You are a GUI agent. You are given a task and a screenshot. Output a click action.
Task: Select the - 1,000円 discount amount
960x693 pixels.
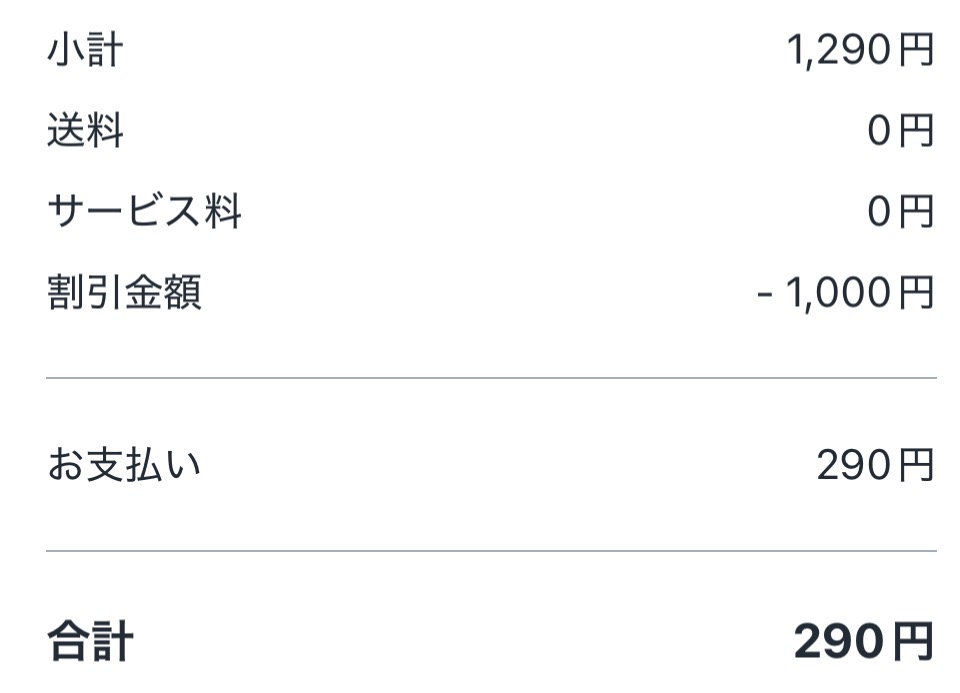coord(846,293)
